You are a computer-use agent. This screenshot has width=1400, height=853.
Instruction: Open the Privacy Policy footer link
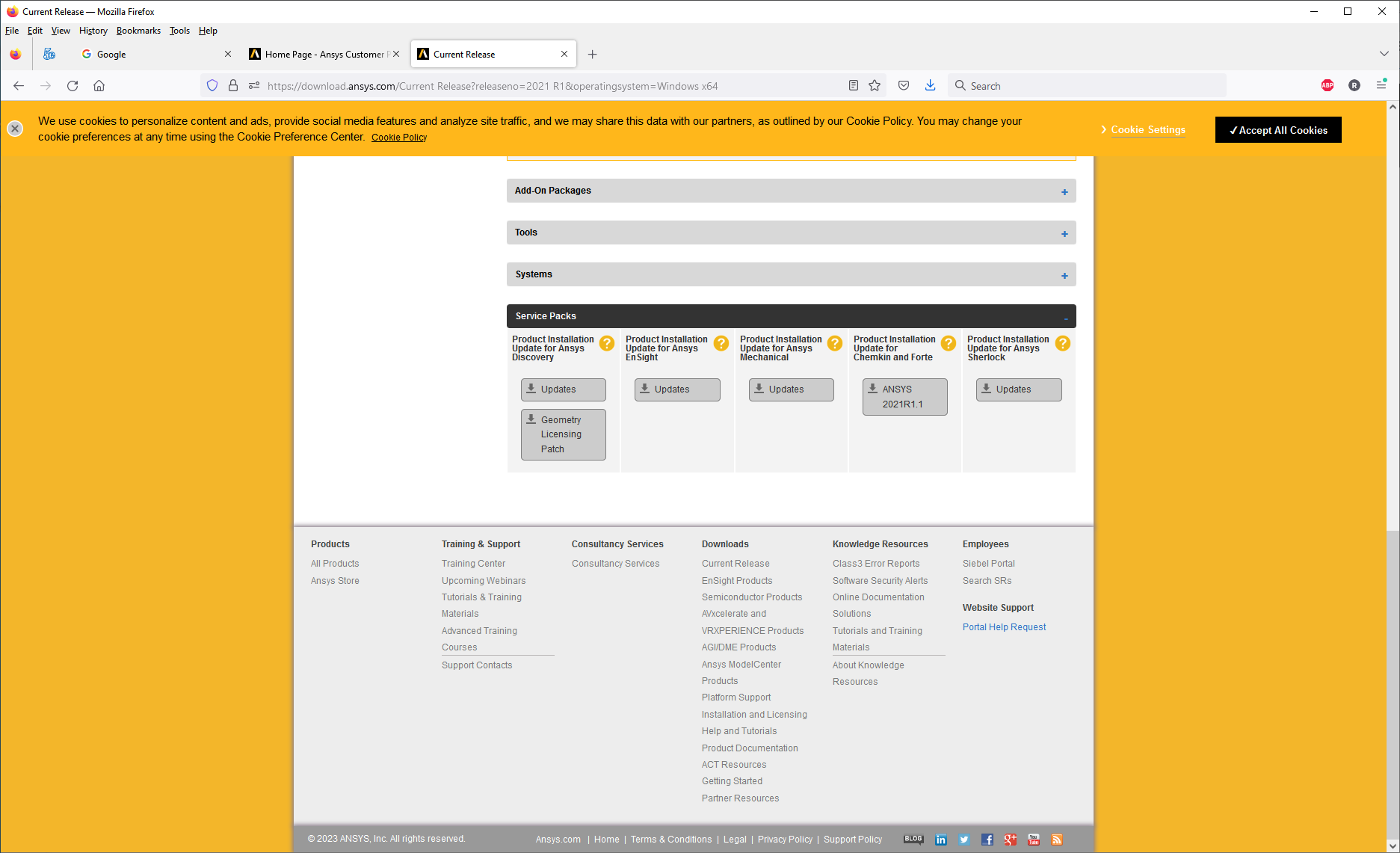(785, 840)
